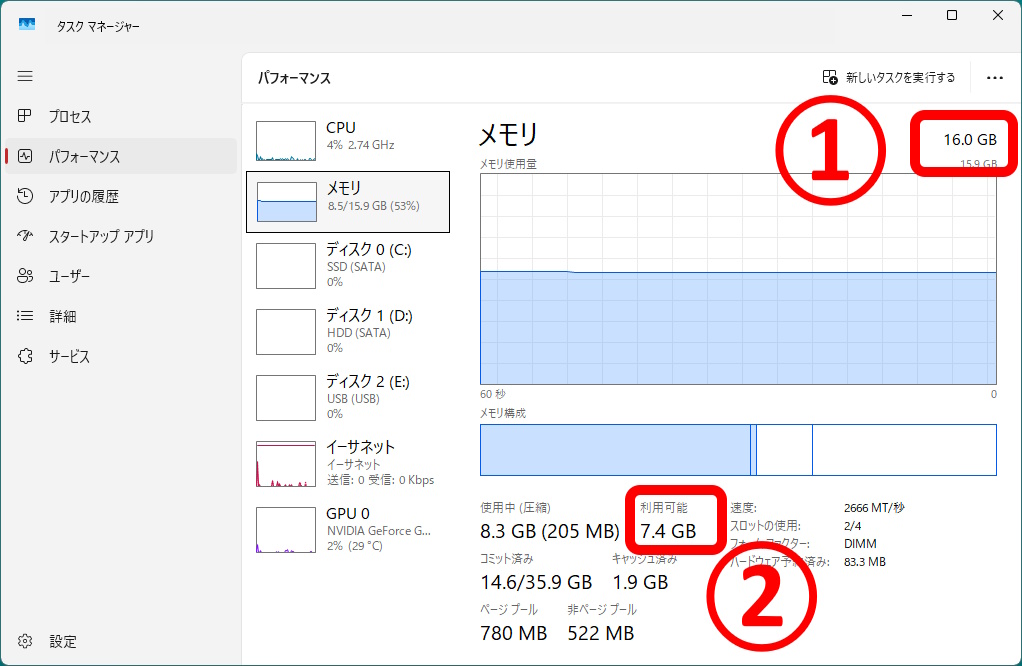
Task: Click the 2666 MT/秒 speed value
Action: point(874,508)
